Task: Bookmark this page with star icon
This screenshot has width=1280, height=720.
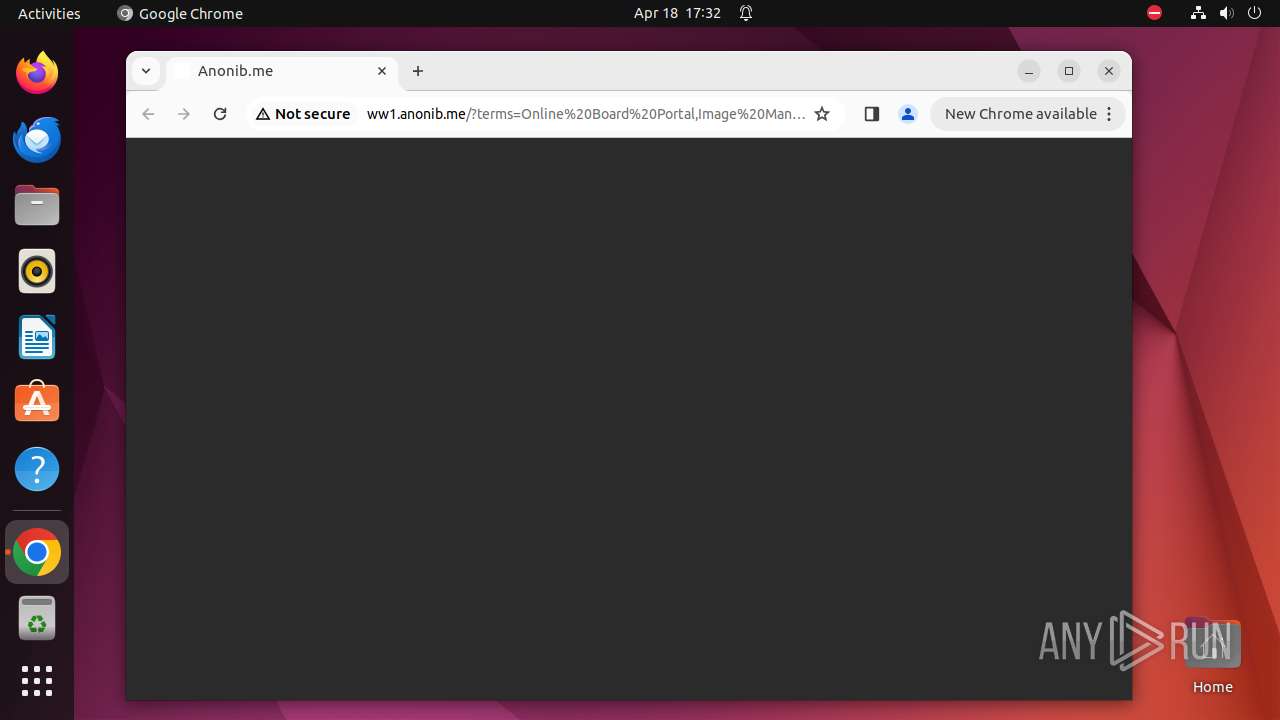Action: click(x=822, y=114)
